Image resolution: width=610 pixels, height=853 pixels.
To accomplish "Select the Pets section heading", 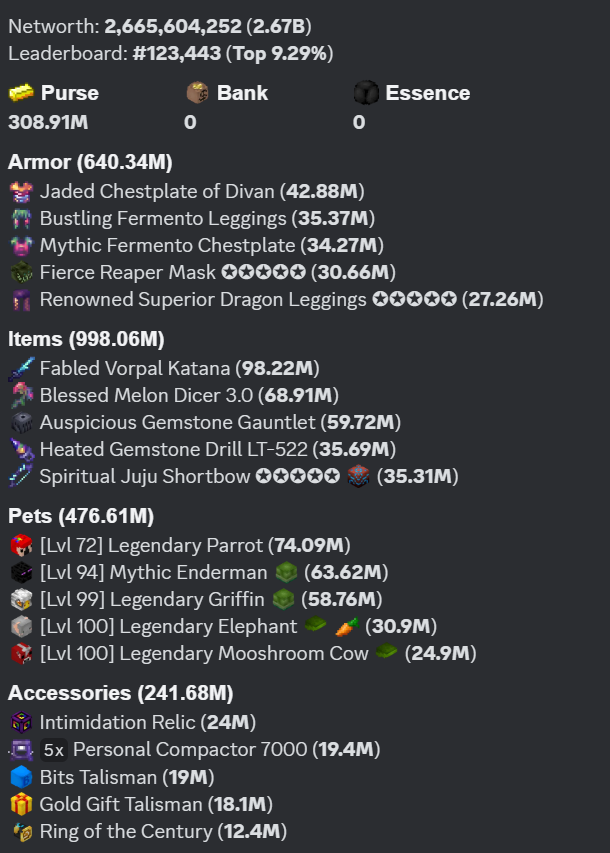I will [x=81, y=516].
